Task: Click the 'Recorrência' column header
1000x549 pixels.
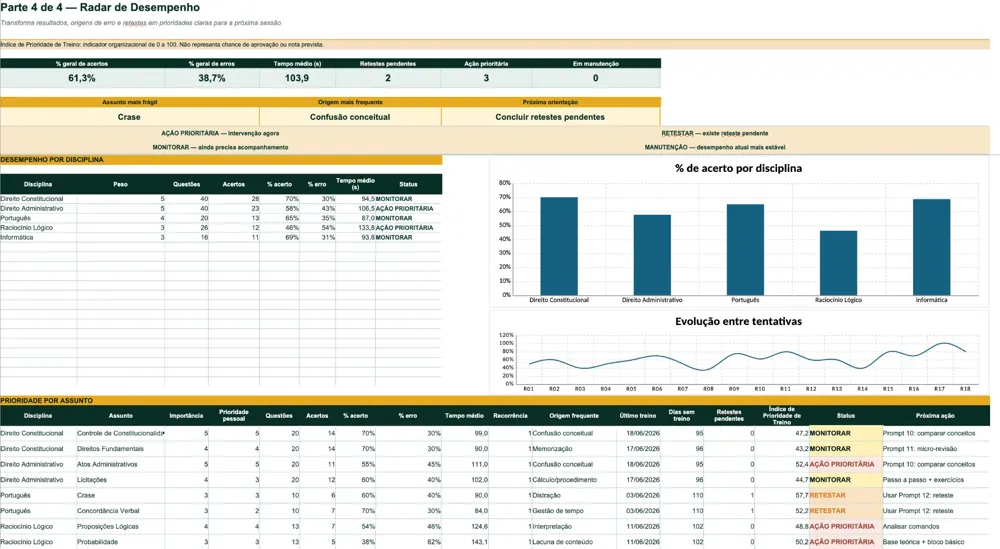Action: tap(510, 416)
